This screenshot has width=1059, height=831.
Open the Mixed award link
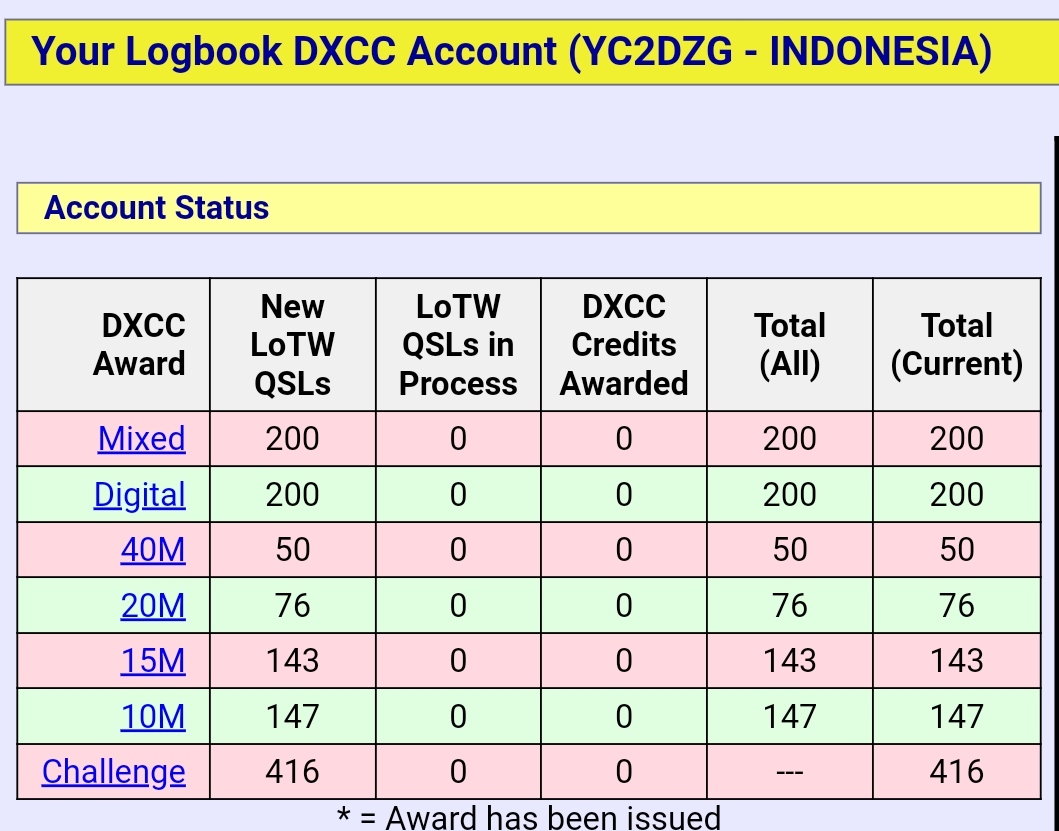coord(141,438)
